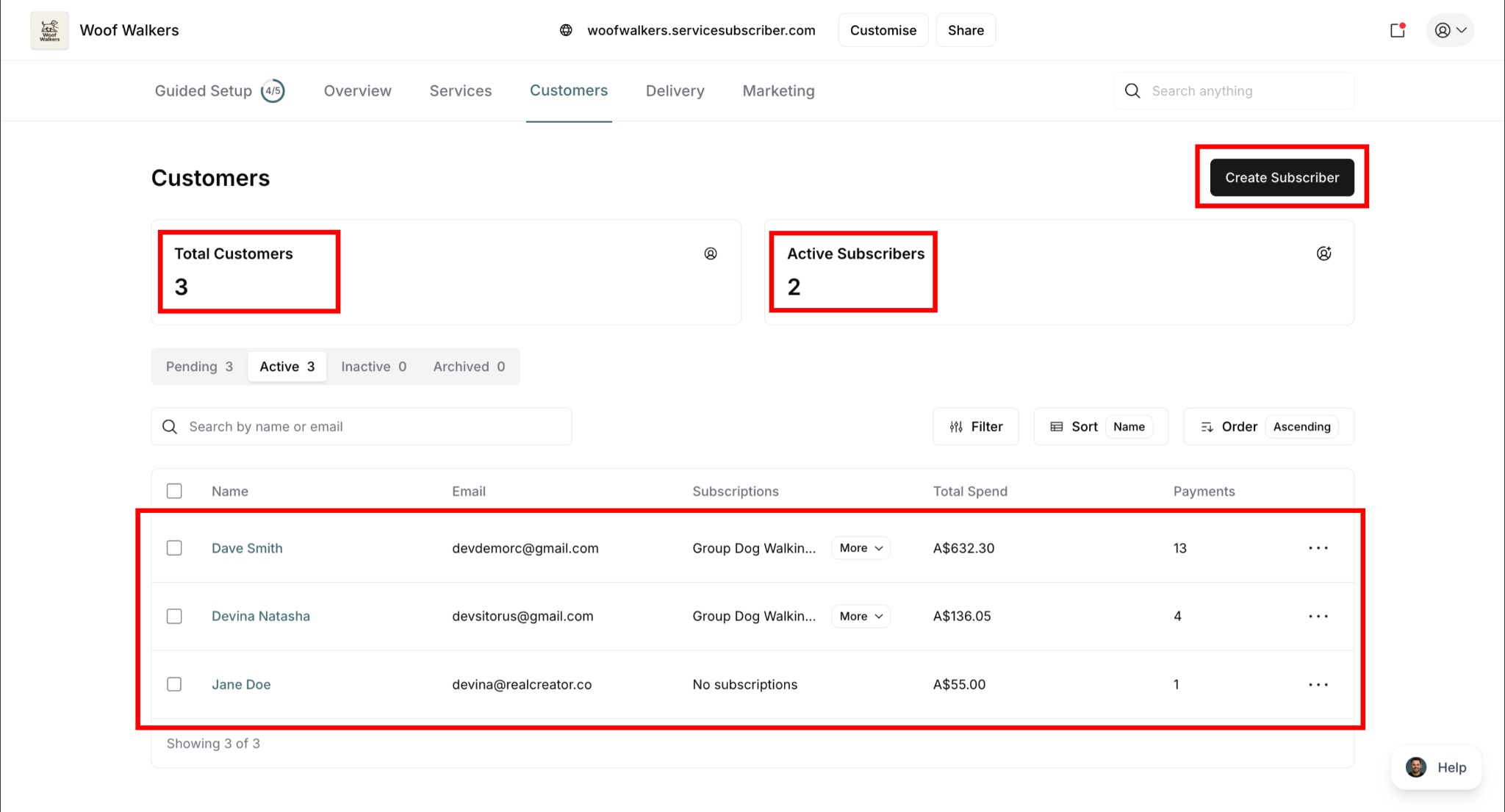Expand More subscriptions for Dave Smith
The image size is (1505, 812).
pyautogui.click(x=861, y=548)
